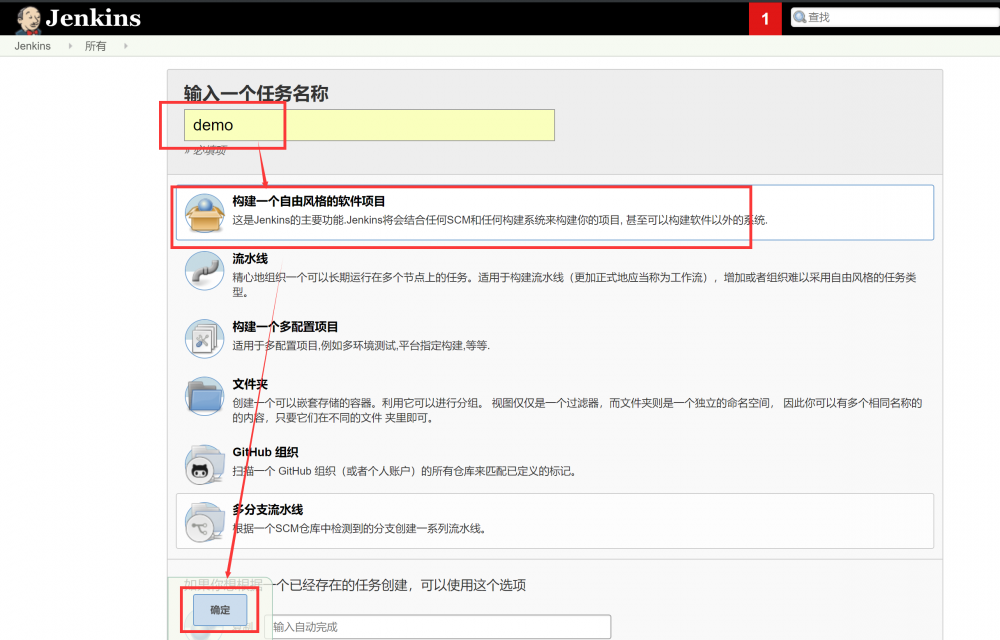Click the 构建一个多配置项目 icon

pos(204,338)
